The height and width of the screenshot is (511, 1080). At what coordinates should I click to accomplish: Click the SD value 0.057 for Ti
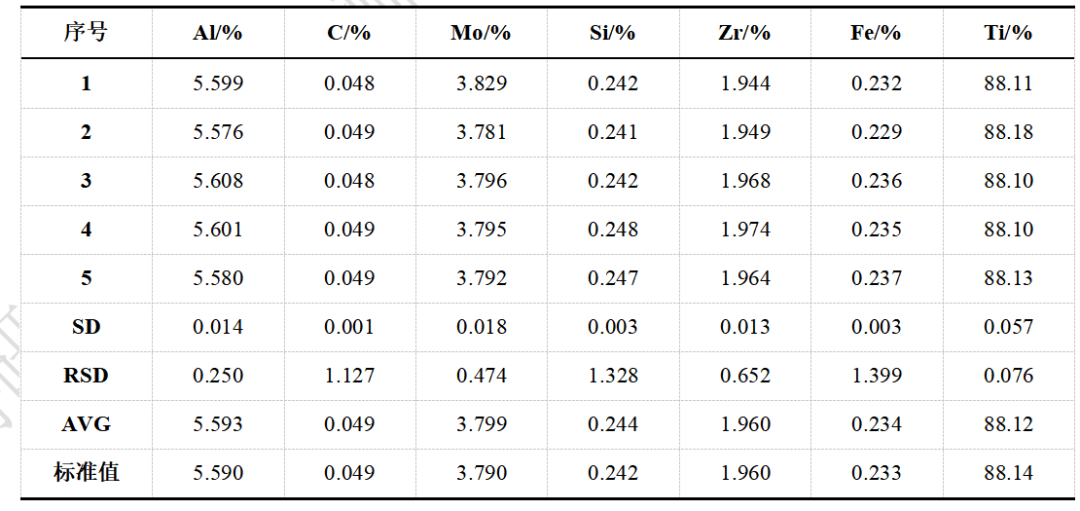pos(1008,327)
